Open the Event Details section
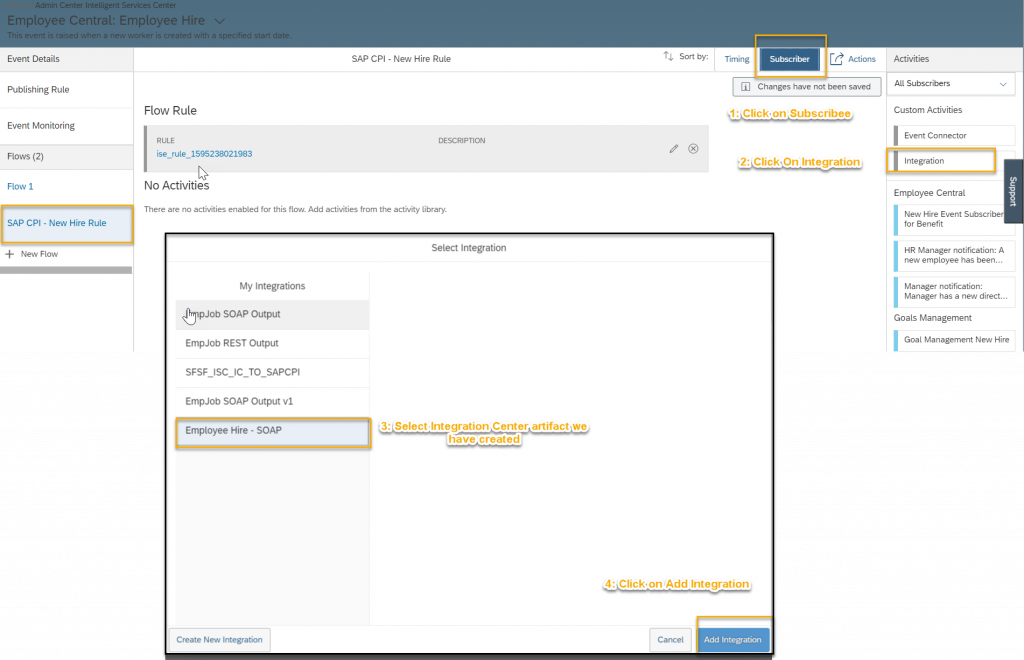1024x660 pixels. tap(67, 59)
